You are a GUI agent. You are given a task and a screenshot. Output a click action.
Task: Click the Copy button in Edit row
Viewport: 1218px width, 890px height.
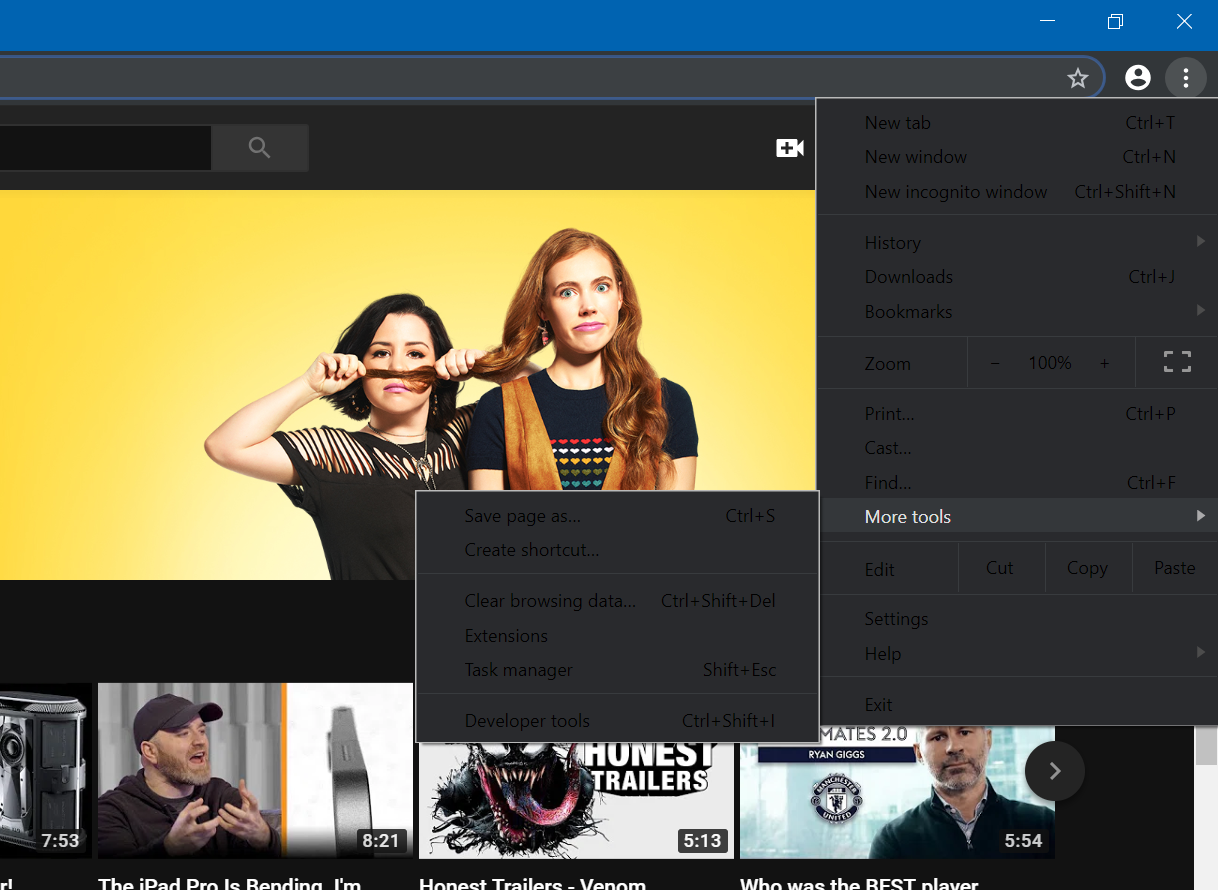[x=1087, y=568]
